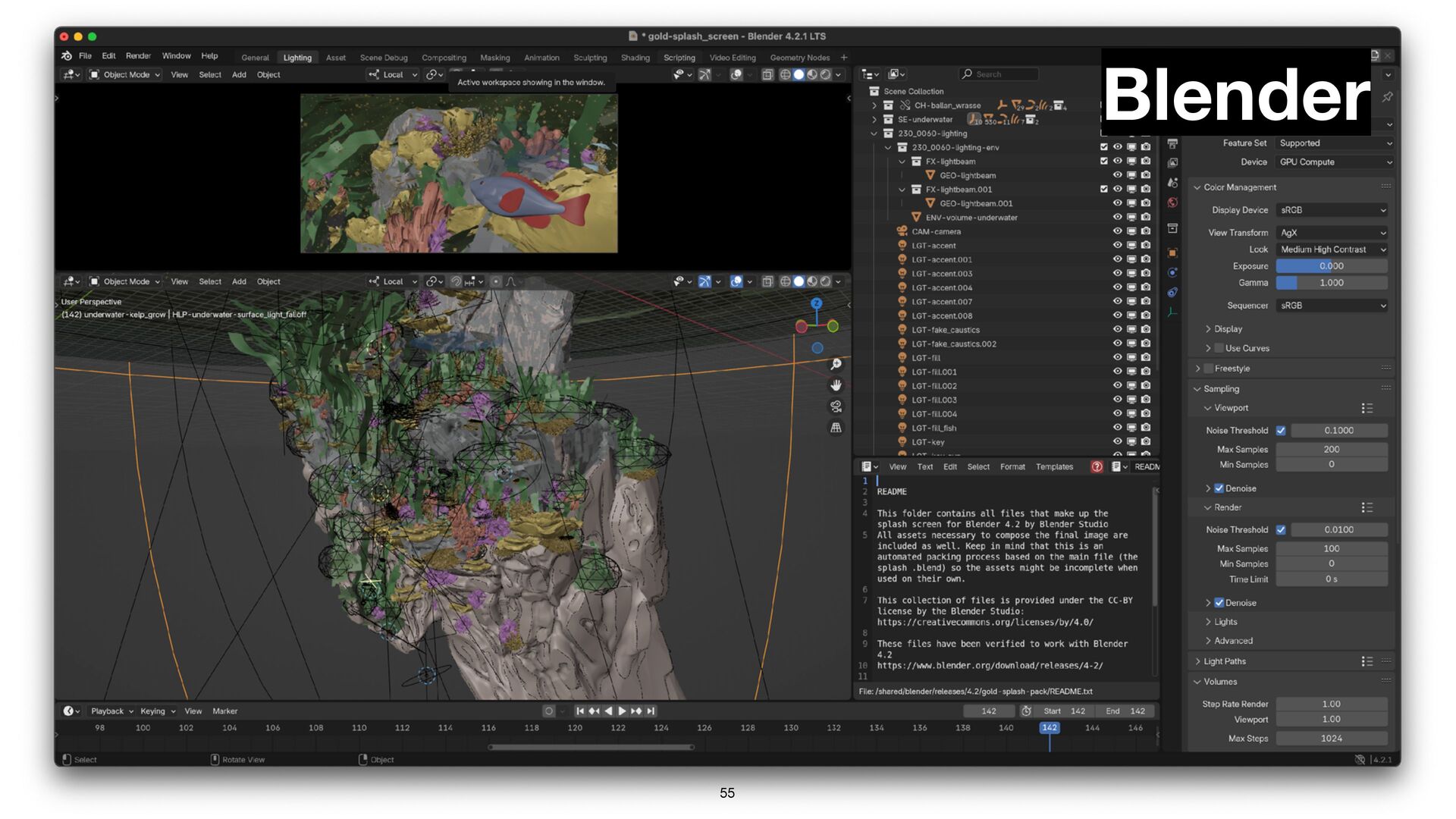The width and height of the screenshot is (1456, 819).
Task: Open Viewport sampling presets list icon
Action: point(1367,409)
